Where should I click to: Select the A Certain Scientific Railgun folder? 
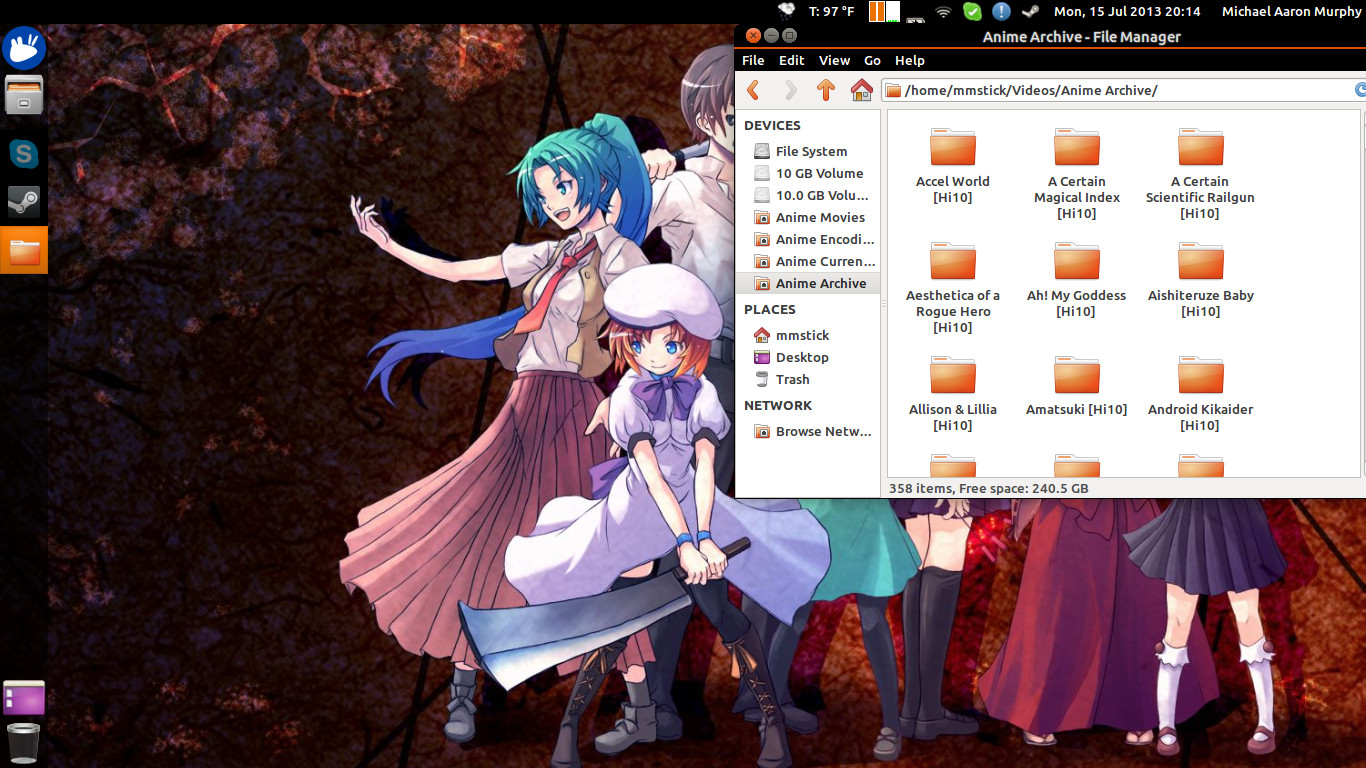[1200, 174]
